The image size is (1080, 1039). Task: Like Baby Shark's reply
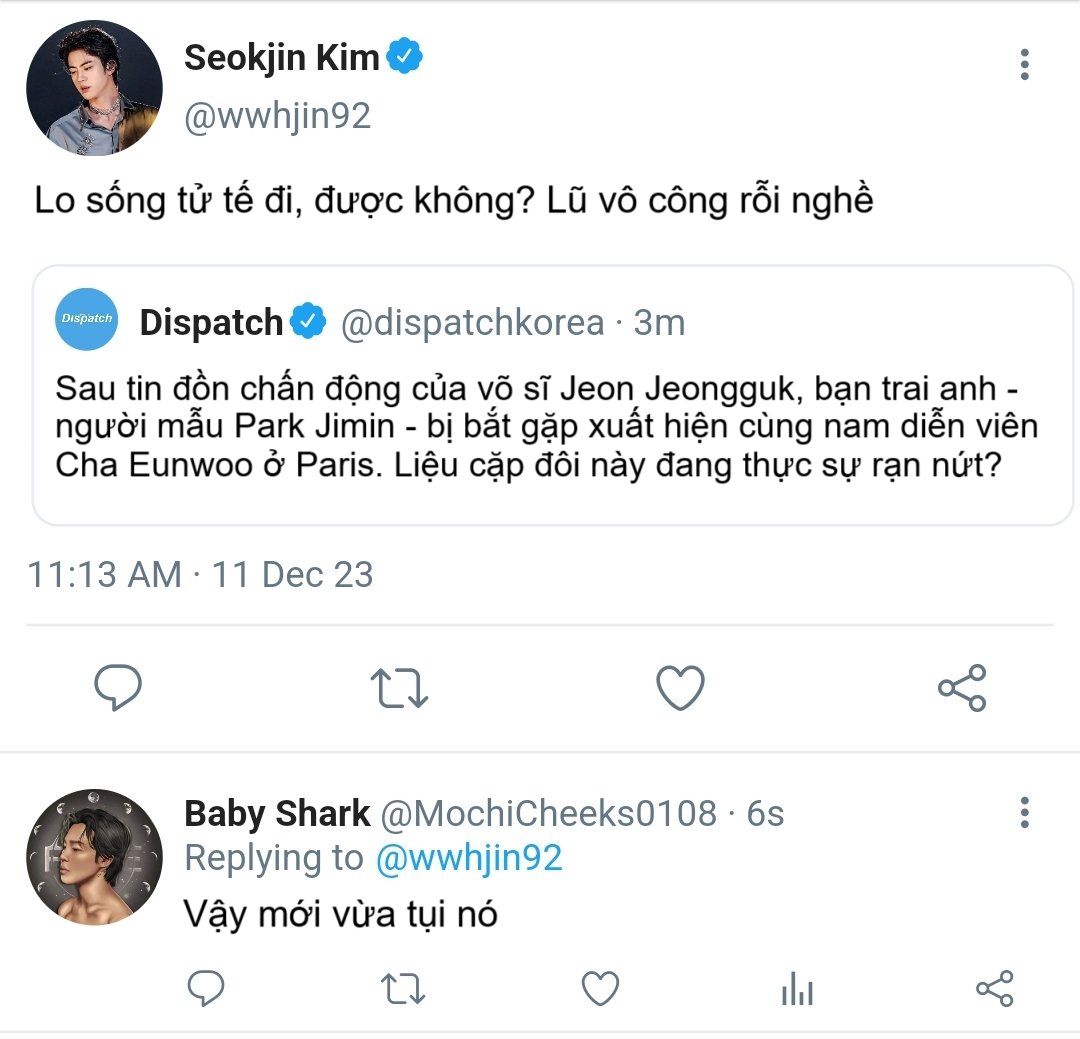[600, 989]
